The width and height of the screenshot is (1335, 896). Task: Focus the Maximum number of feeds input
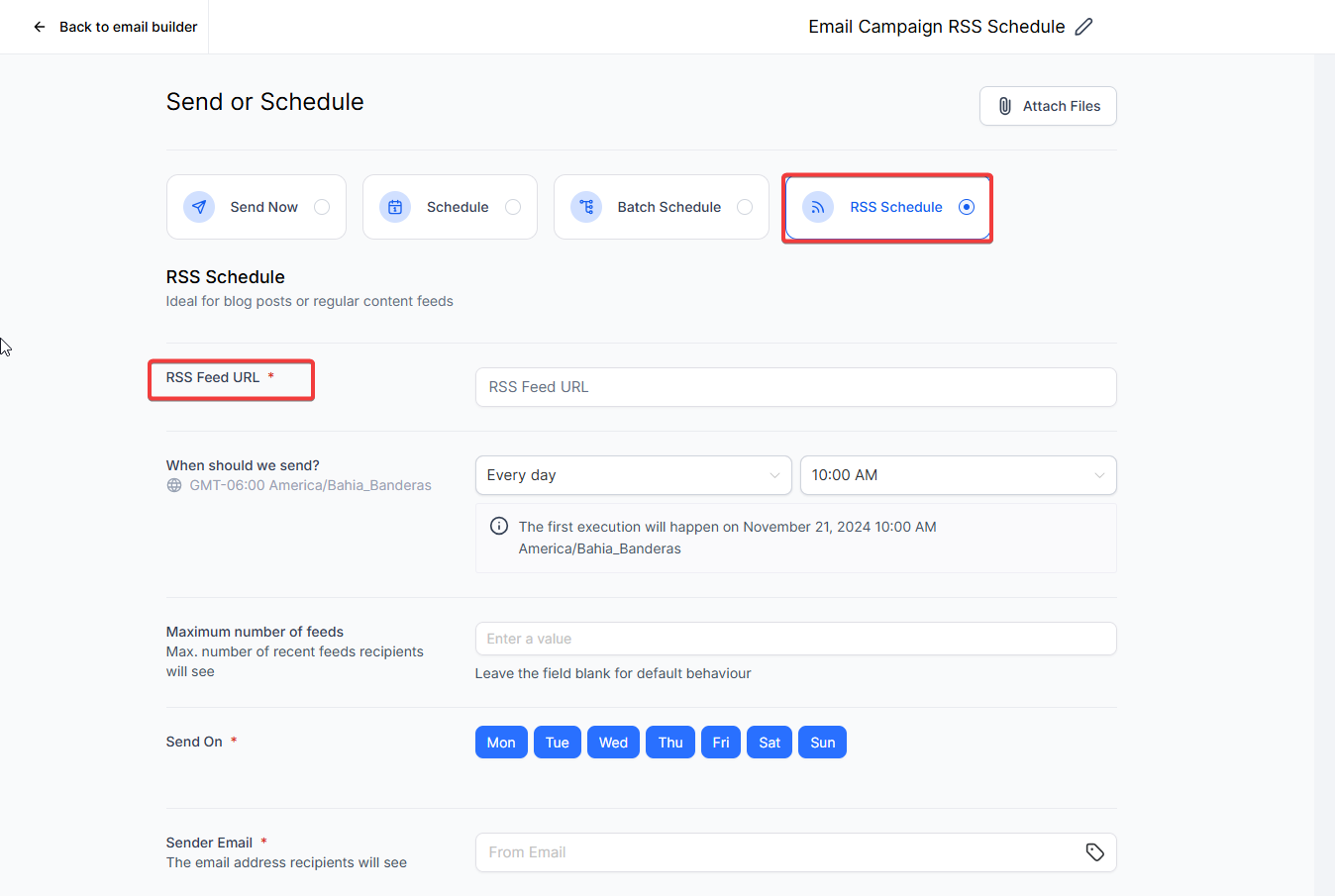tap(796, 639)
